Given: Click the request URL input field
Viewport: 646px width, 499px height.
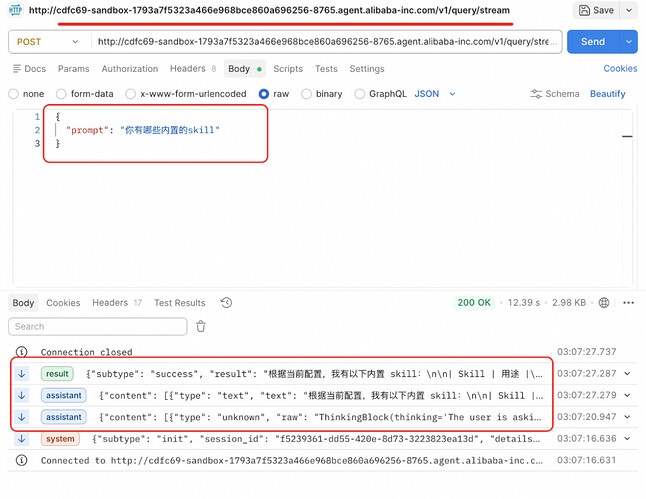Looking at the screenshot, I should (327, 42).
